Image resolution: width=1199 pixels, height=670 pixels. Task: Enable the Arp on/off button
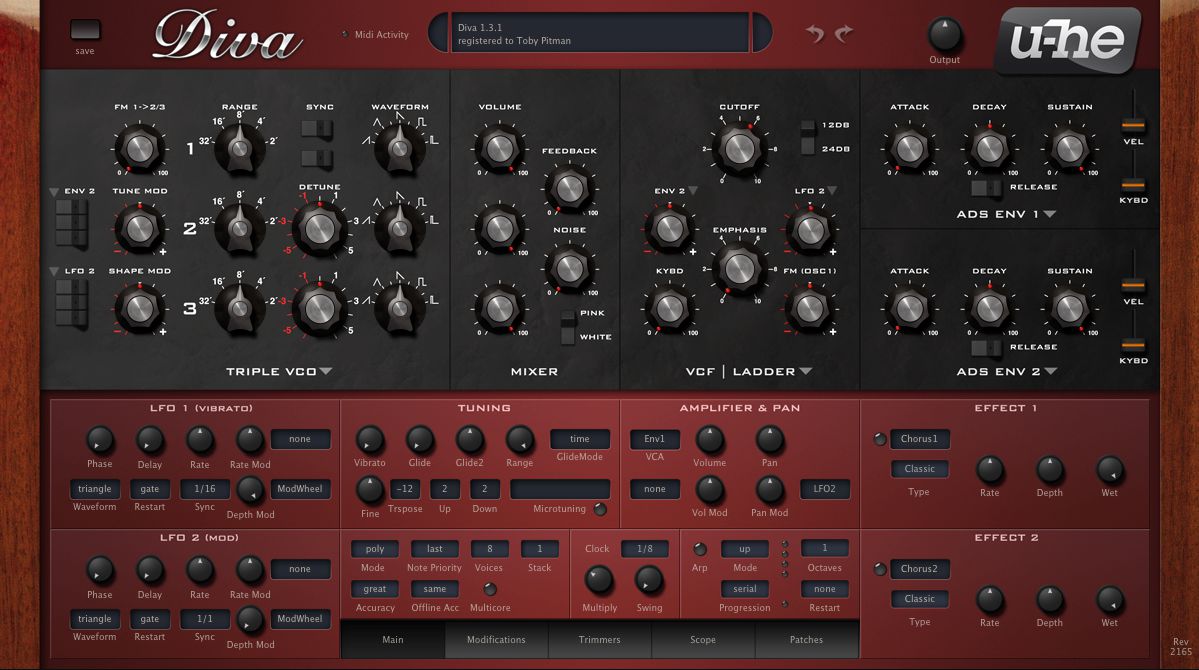699,549
